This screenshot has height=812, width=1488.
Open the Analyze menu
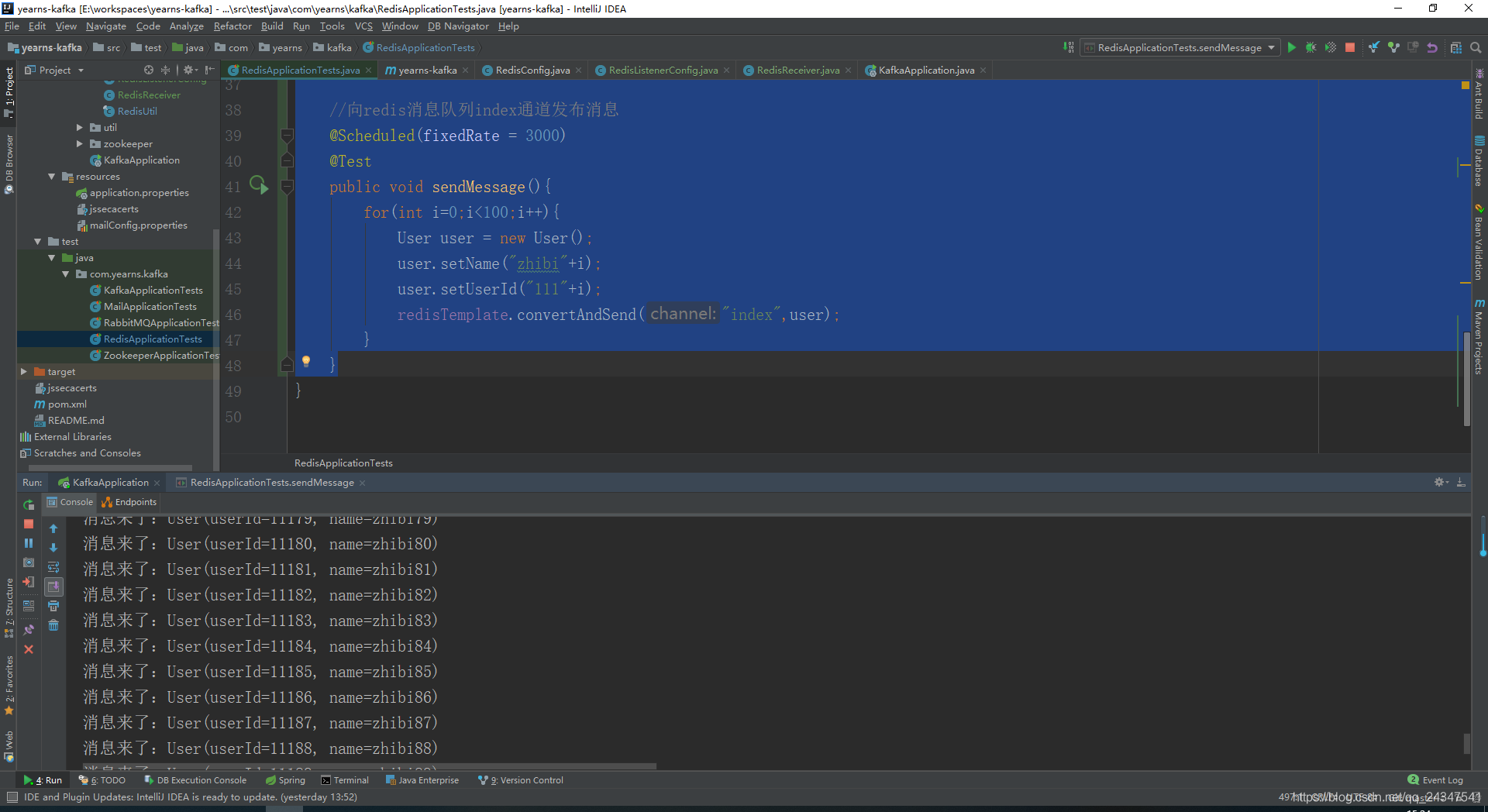click(x=186, y=26)
